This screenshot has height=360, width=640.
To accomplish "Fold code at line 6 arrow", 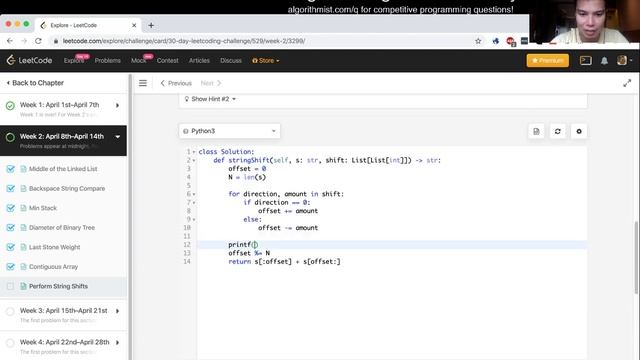I will (x=194, y=194).
